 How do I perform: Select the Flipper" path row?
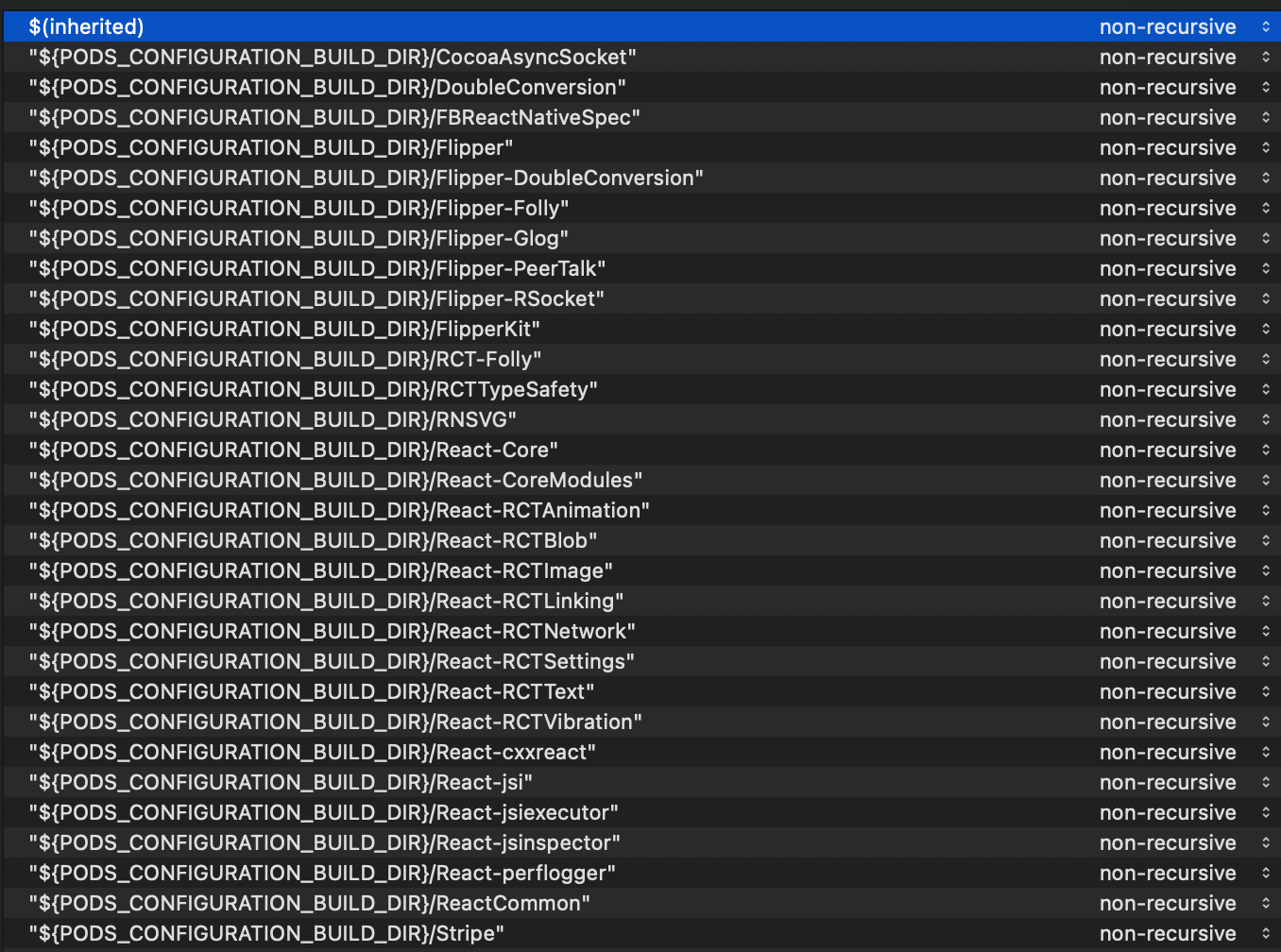(642, 147)
